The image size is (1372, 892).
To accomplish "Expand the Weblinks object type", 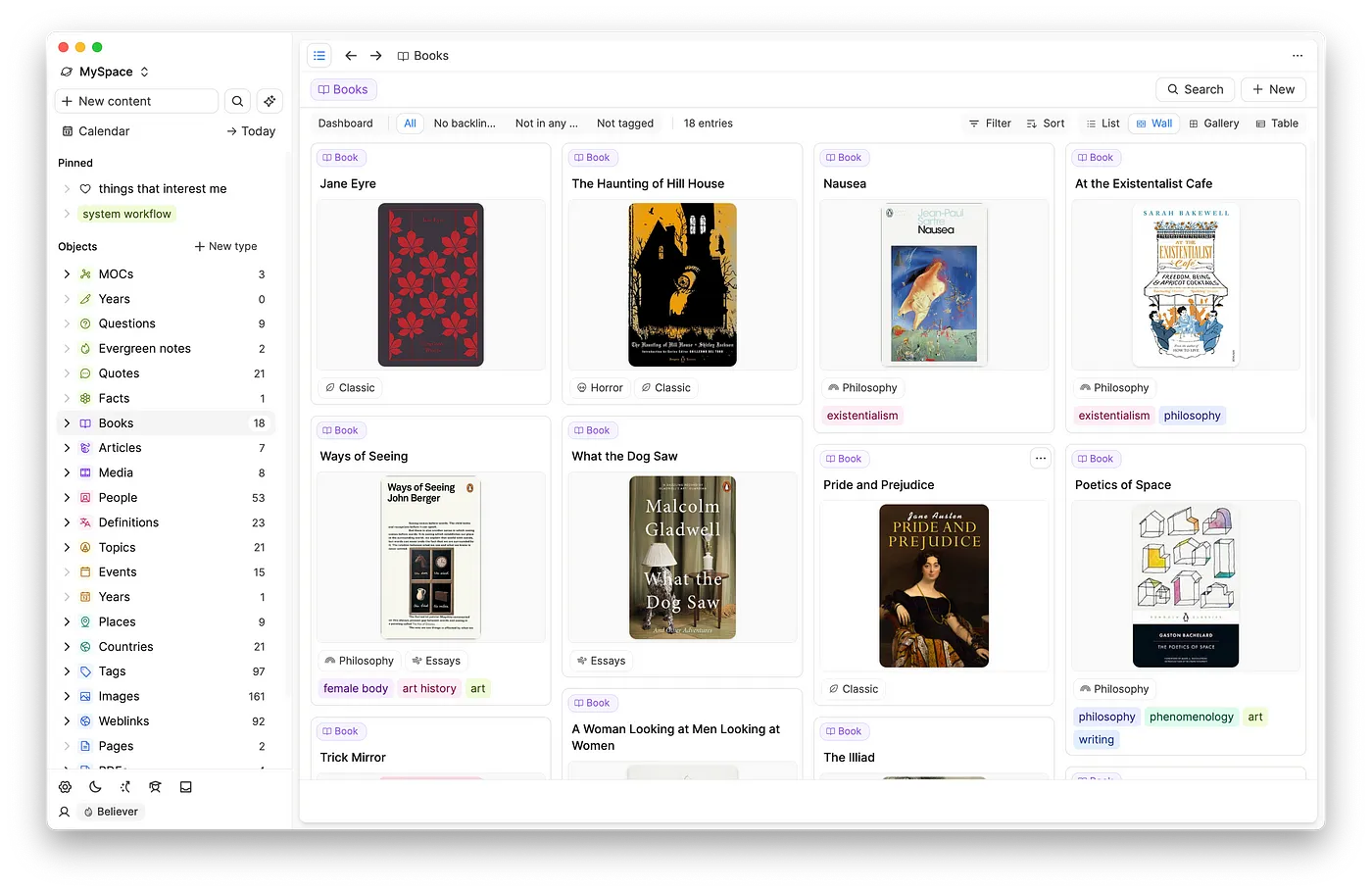I will coord(67,721).
